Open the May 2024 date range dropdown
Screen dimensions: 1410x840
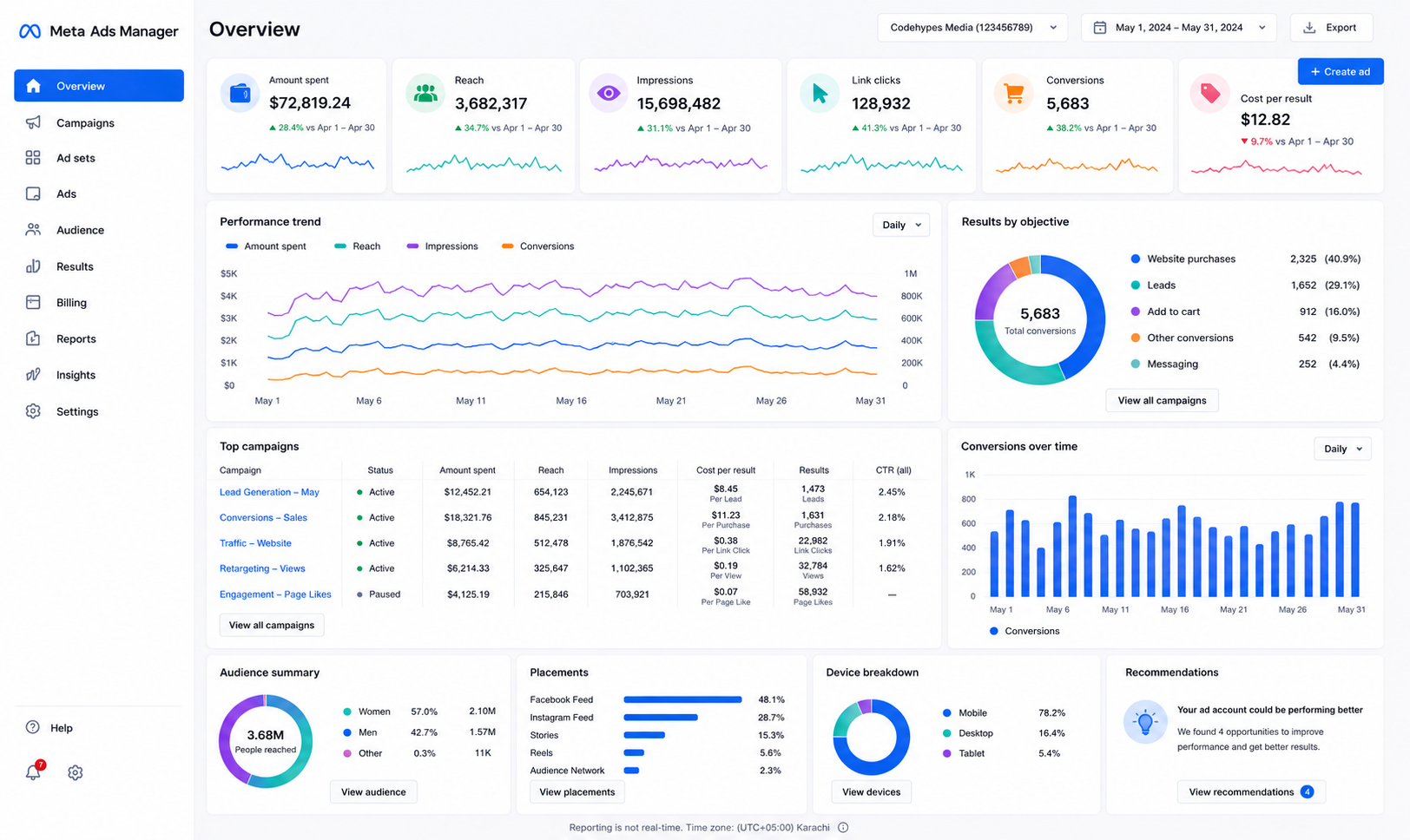(x=1179, y=28)
